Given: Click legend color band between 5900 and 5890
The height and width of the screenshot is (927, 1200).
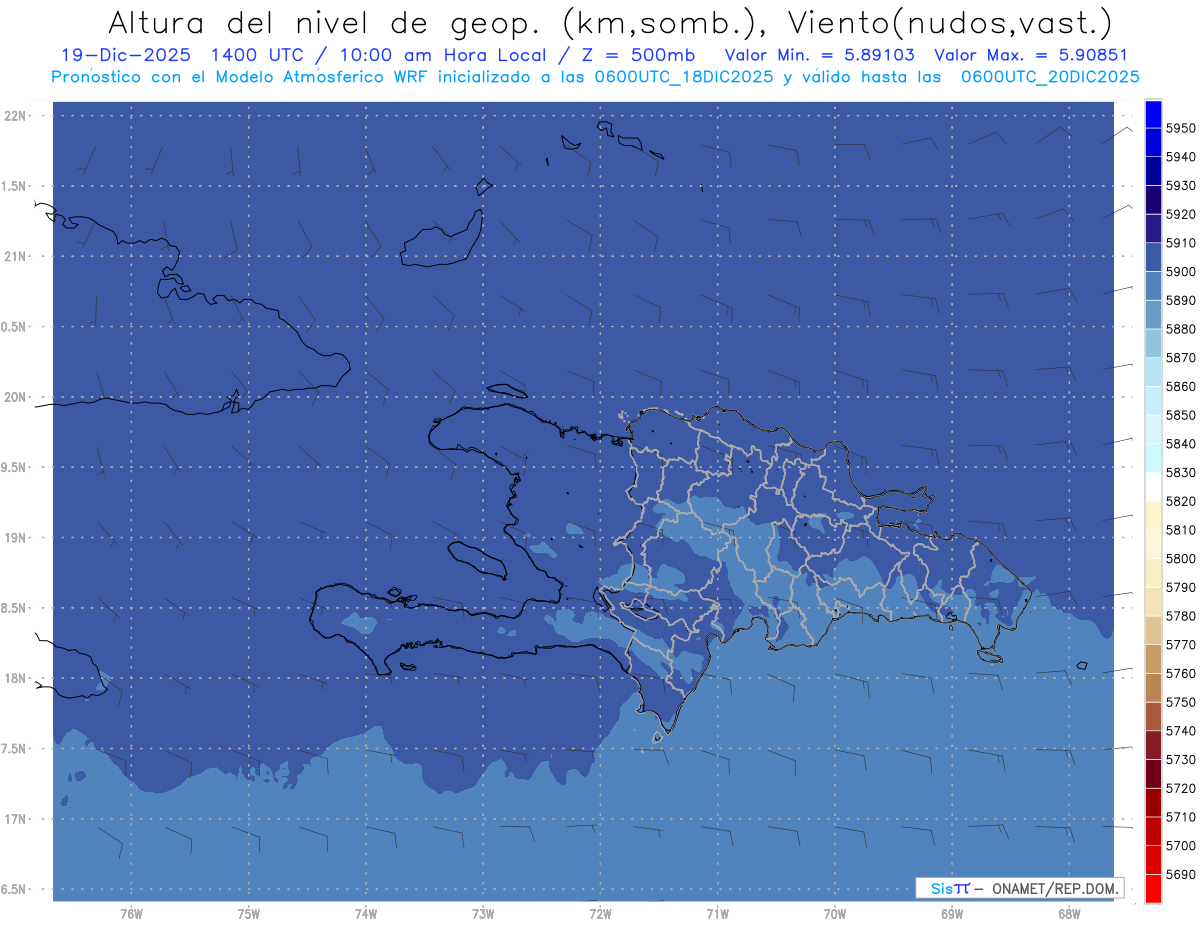Looking at the screenshot, I should coord(1152,286).
